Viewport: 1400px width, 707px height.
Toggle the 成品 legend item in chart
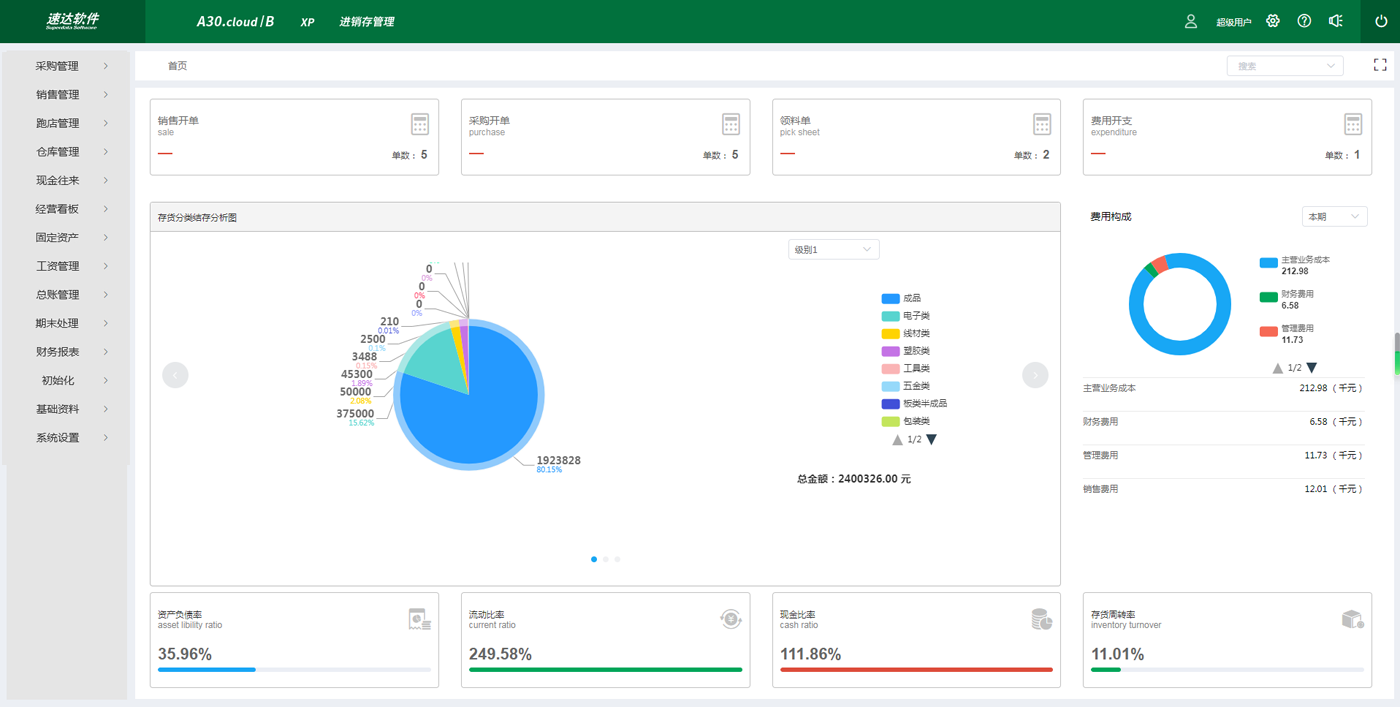pyautogui.click(x=901, y=298)
